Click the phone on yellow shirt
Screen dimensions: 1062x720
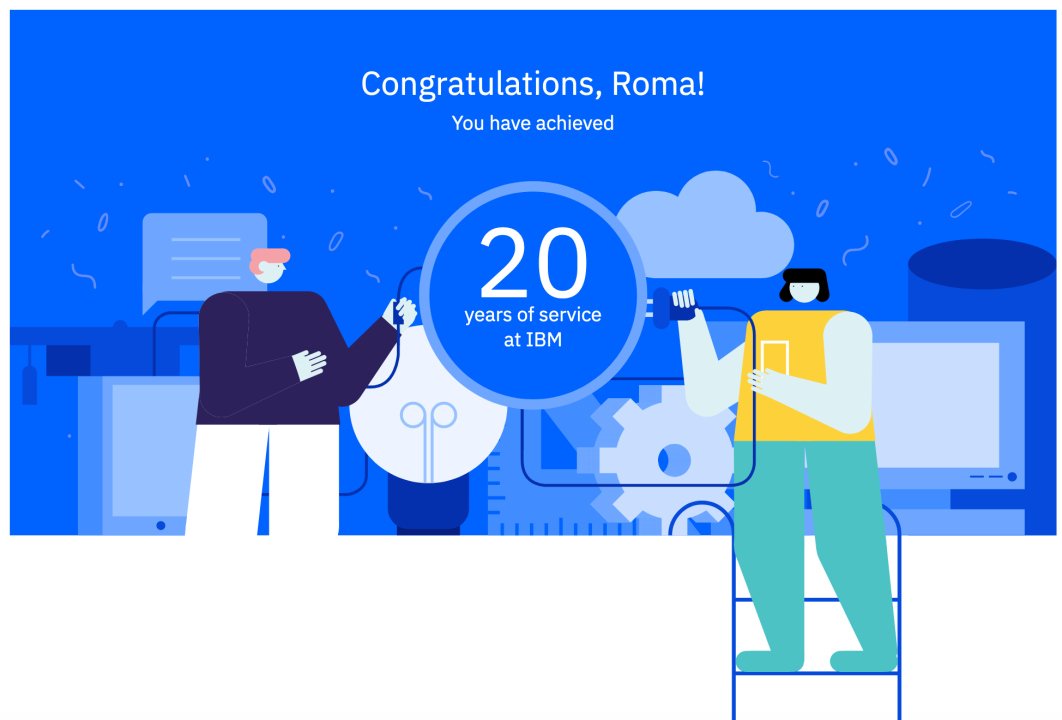(x=775, y=359)
